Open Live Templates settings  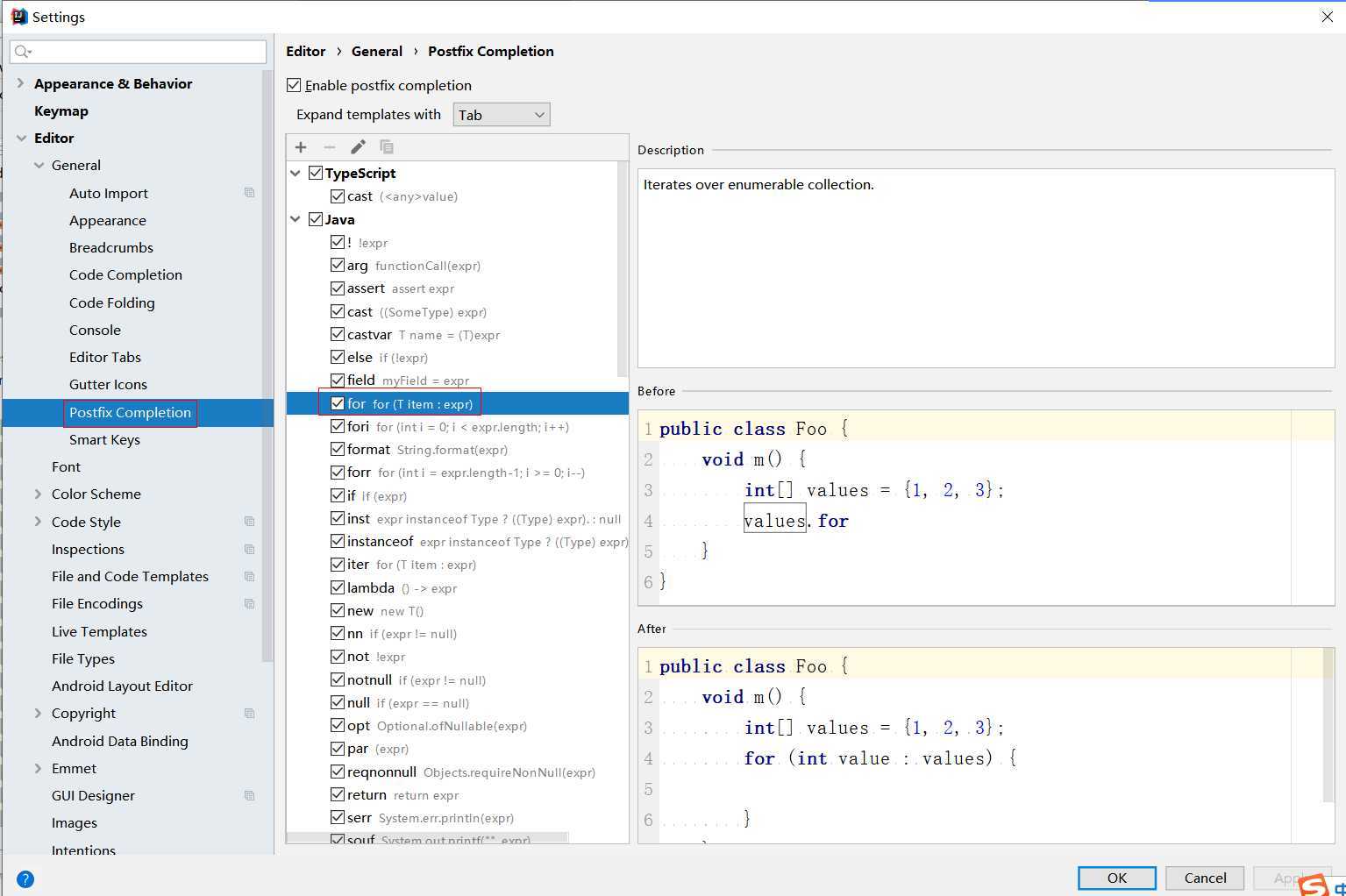tap(99, 631)
